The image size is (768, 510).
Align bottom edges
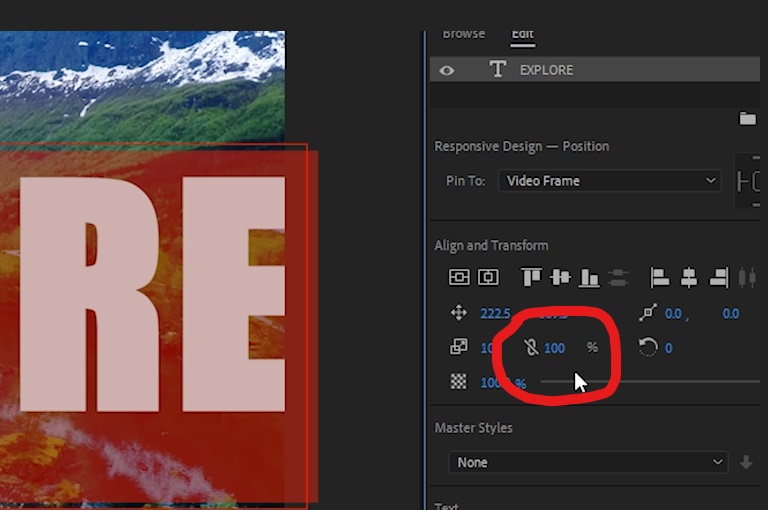tap(589, 278)
